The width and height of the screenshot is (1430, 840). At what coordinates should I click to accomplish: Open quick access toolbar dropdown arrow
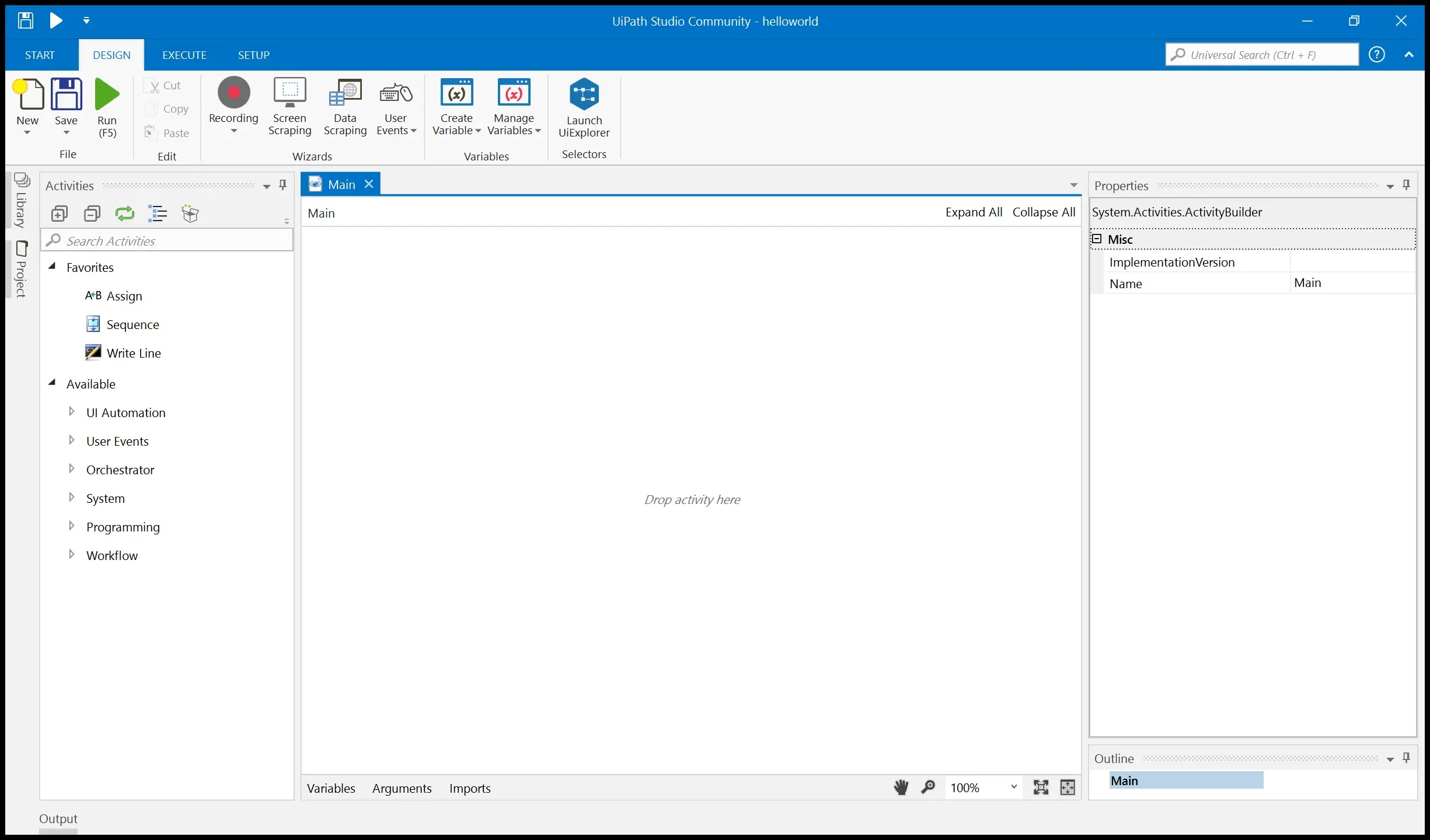pyautogui.click(x=86, y=20)
